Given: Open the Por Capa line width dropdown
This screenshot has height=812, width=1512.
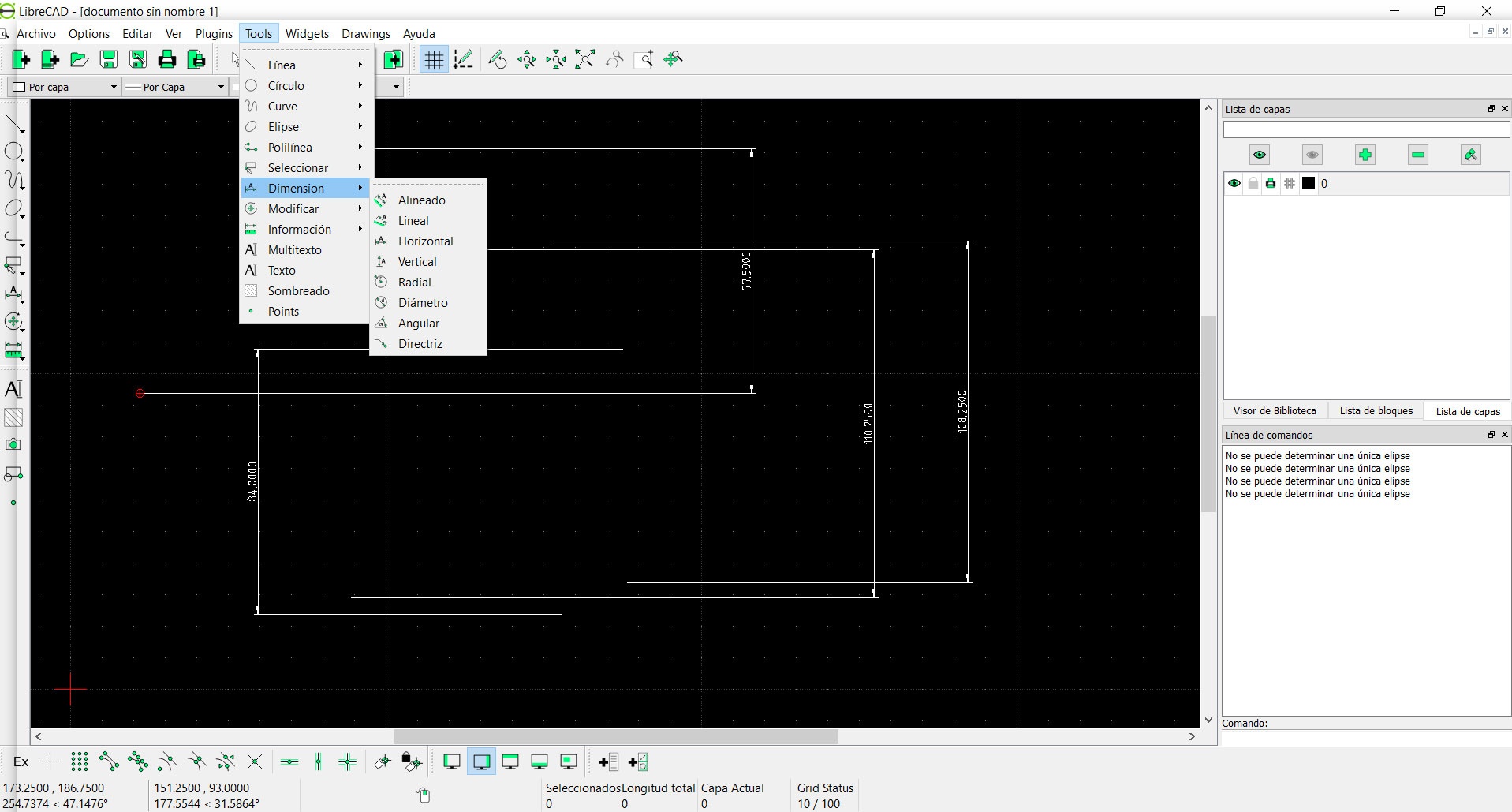Looking at the screenshot, I should pyautogui.click(x=175, y=87).
